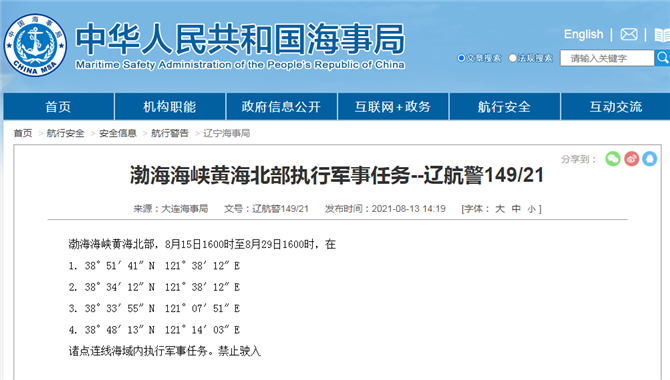This screenshot has height=380, width=670.
Task: Click coordinate line 4 starting 38°48′13″N
Action: (x=154, y=330)
